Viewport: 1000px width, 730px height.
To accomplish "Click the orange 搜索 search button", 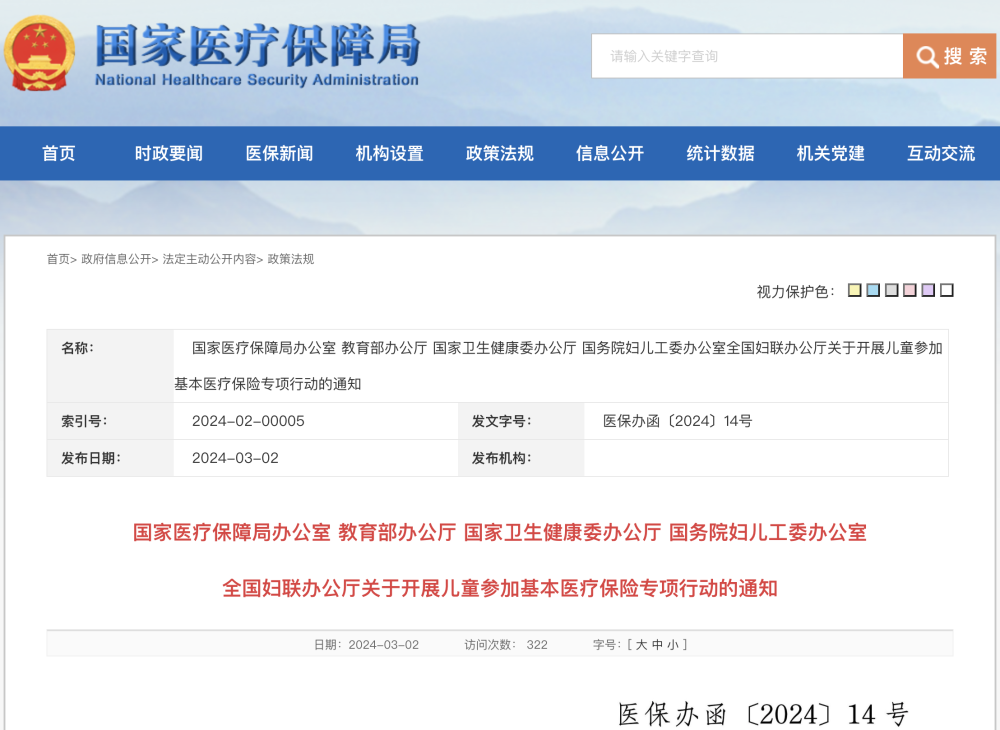I will tap(949, 56).
